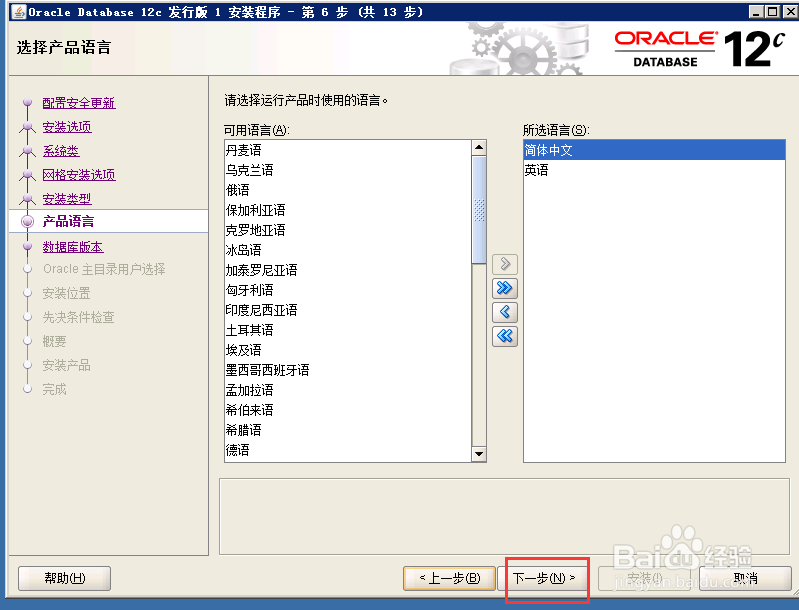799x610 pixels.
Task: Select 匈牙利语 in available languages
Action: [348, 290]
